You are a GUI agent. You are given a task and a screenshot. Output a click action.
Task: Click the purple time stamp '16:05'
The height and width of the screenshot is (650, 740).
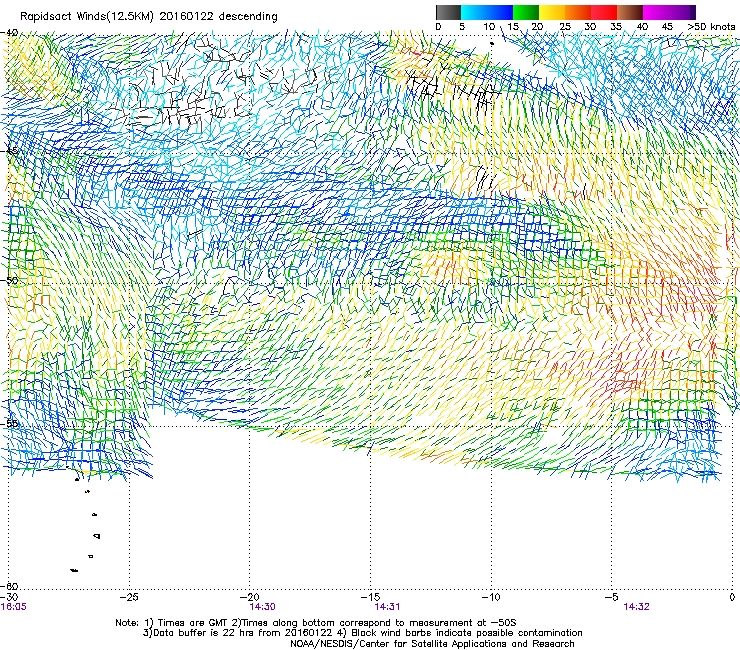pos(14,607)
